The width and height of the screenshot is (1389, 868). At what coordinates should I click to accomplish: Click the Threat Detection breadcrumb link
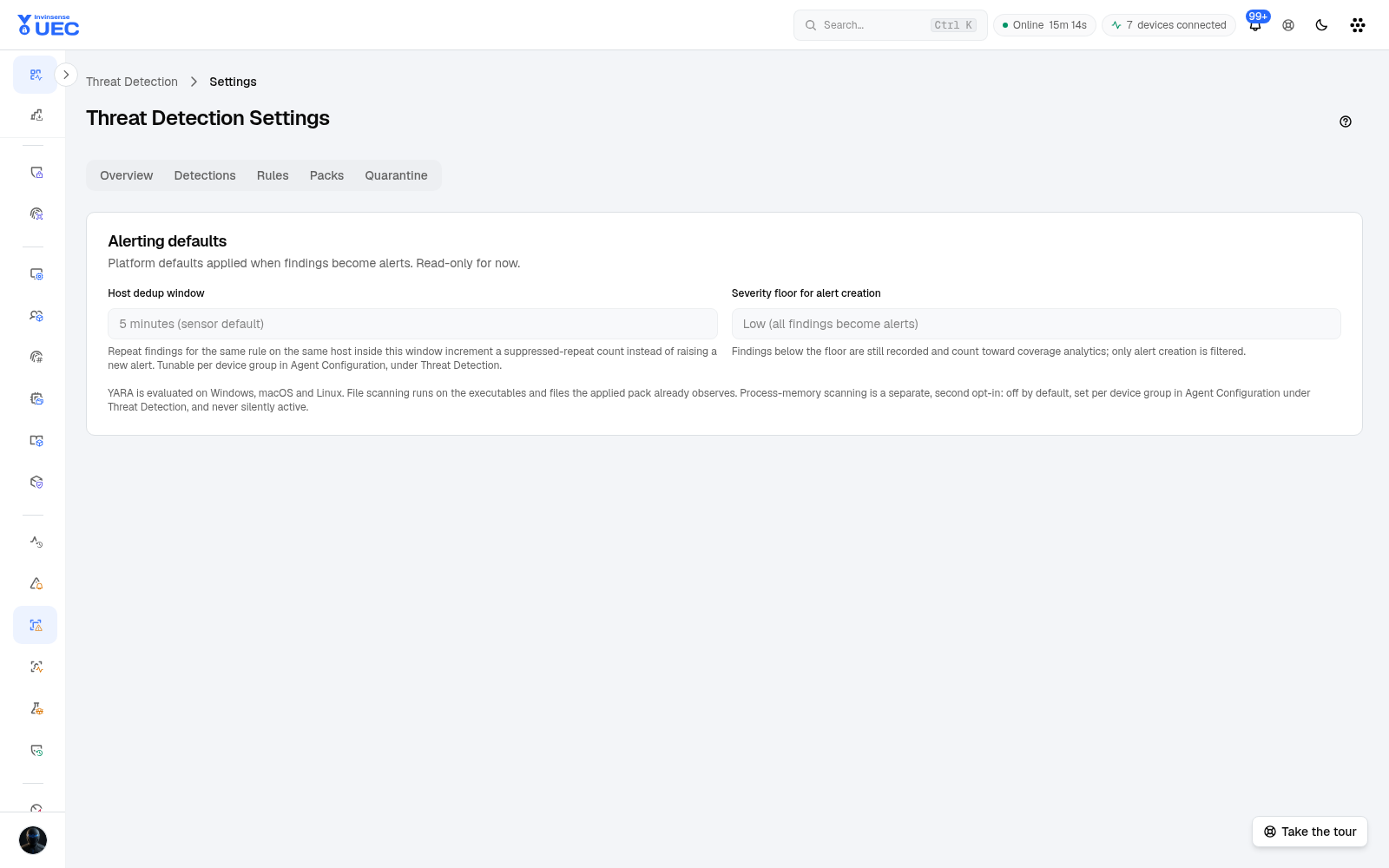pyautogui.click(x=132, y=82)
